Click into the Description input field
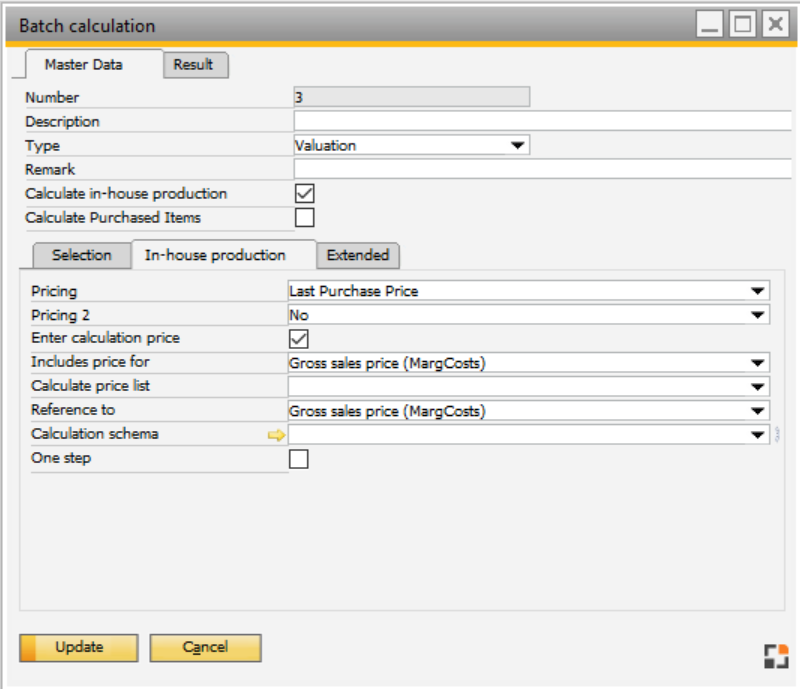Screen dimensions: 800x689 542,122
